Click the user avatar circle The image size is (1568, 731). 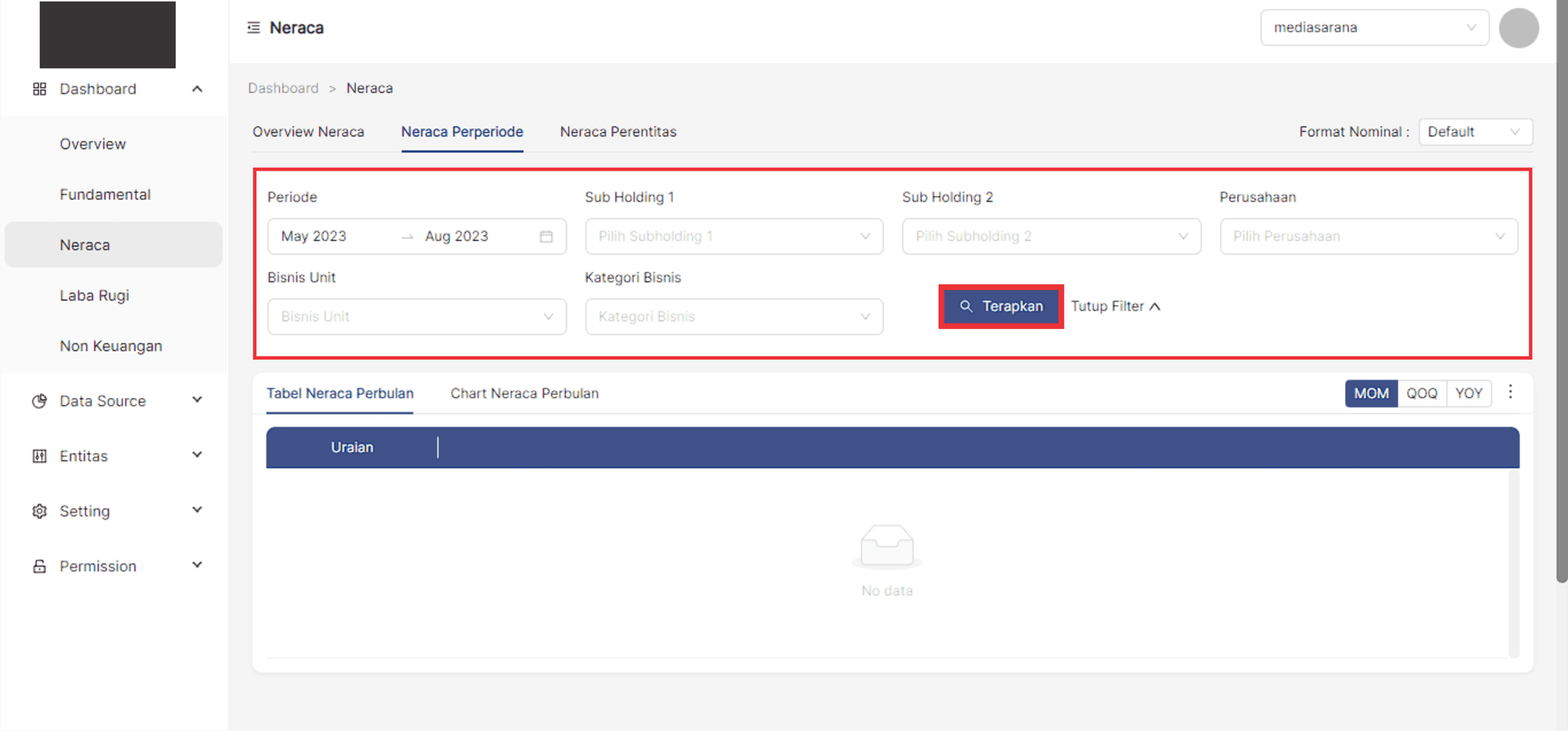1518,28
